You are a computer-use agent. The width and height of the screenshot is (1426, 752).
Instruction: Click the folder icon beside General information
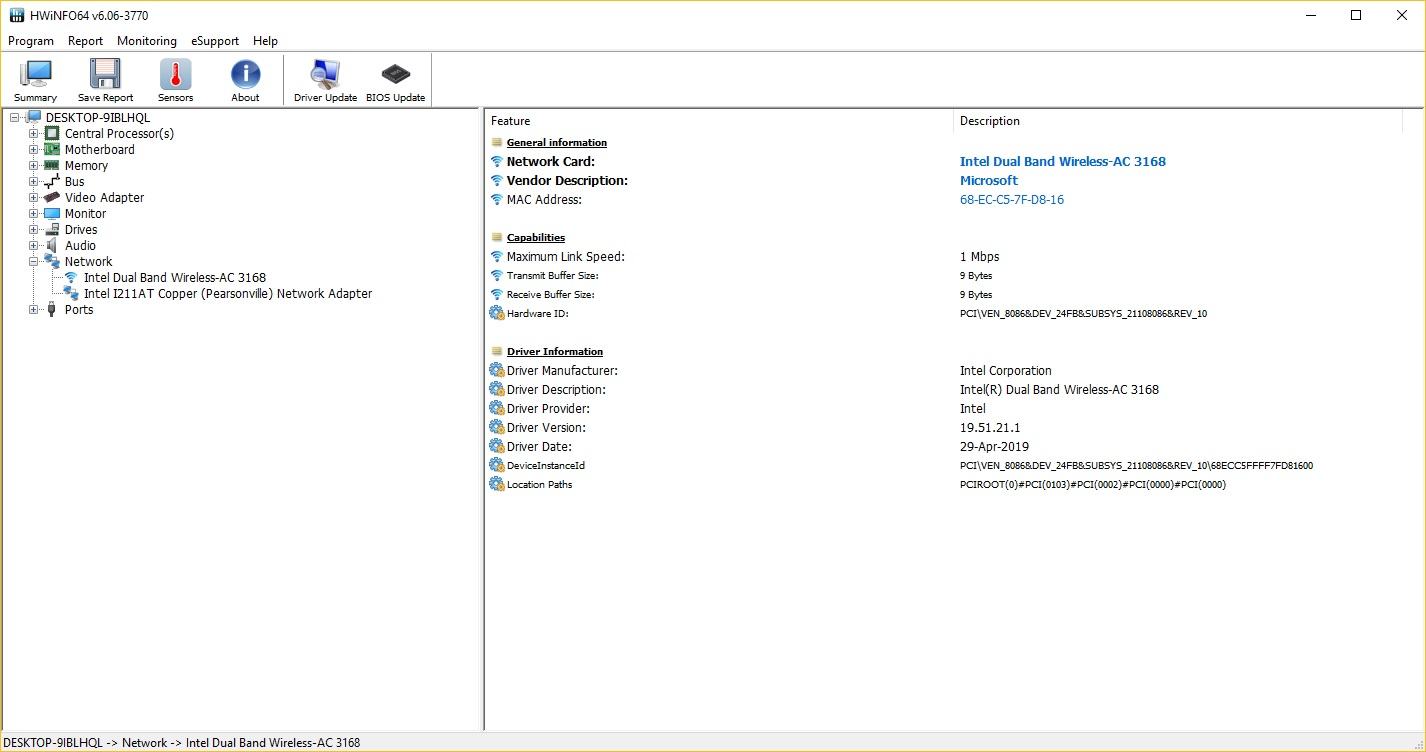tap(497, 142)
